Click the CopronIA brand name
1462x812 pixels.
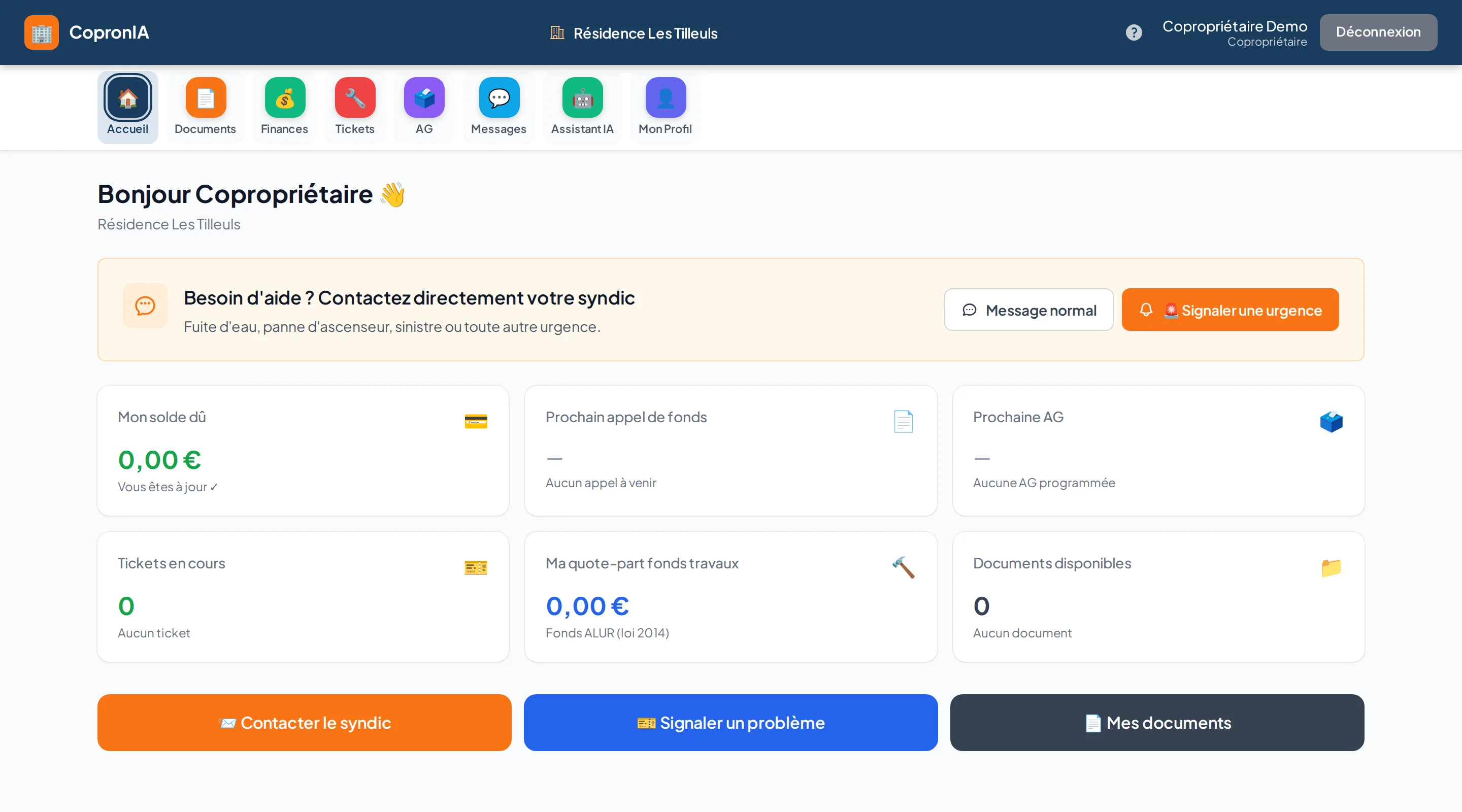[109, 32]
